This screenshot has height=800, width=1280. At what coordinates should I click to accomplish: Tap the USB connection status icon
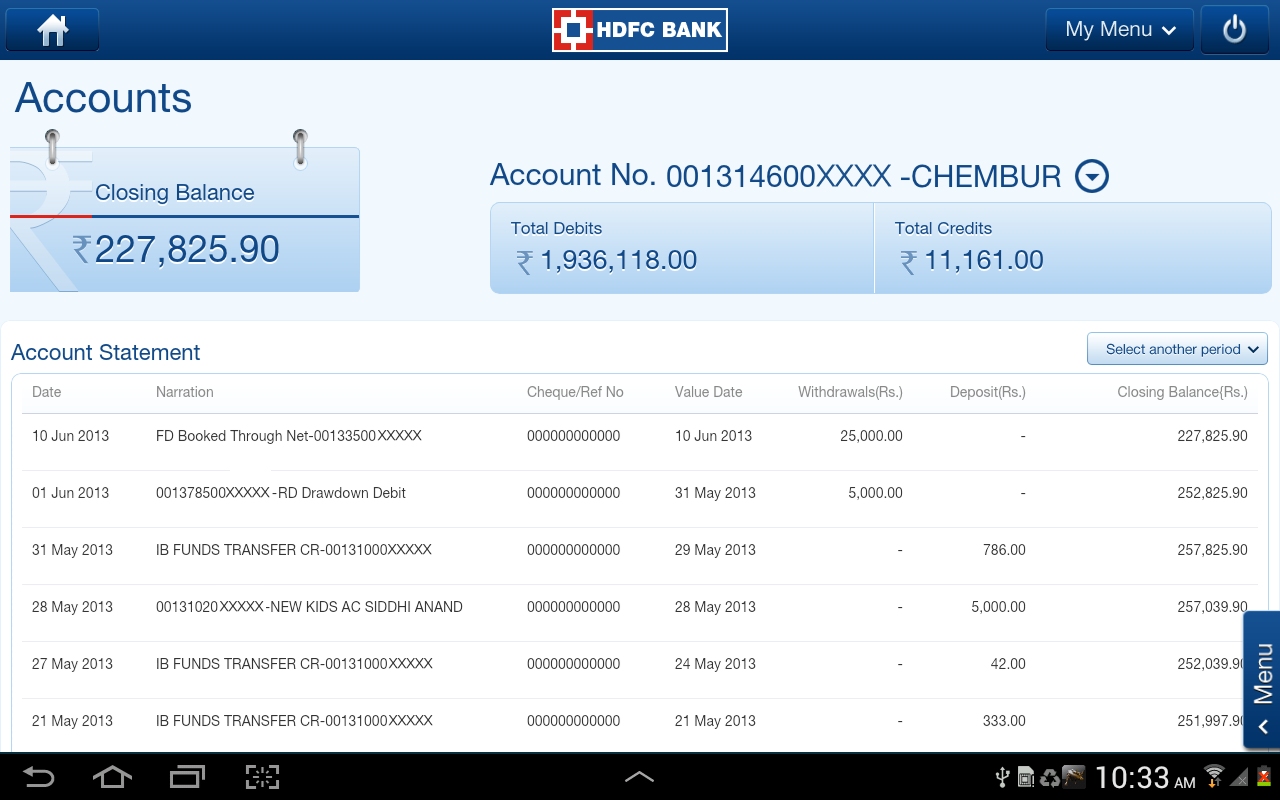point(1003,777)
